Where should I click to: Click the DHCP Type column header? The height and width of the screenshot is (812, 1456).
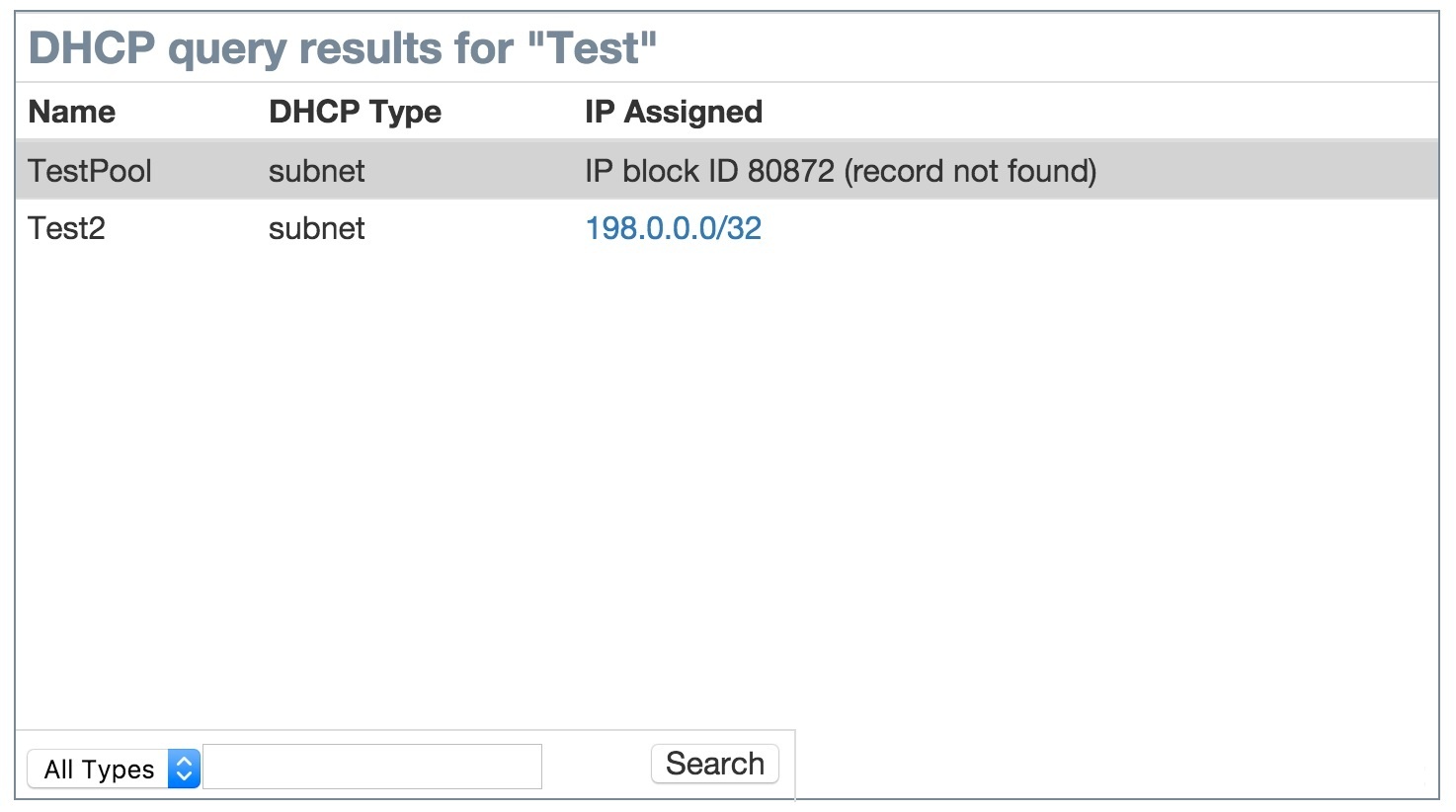(355, 112)
